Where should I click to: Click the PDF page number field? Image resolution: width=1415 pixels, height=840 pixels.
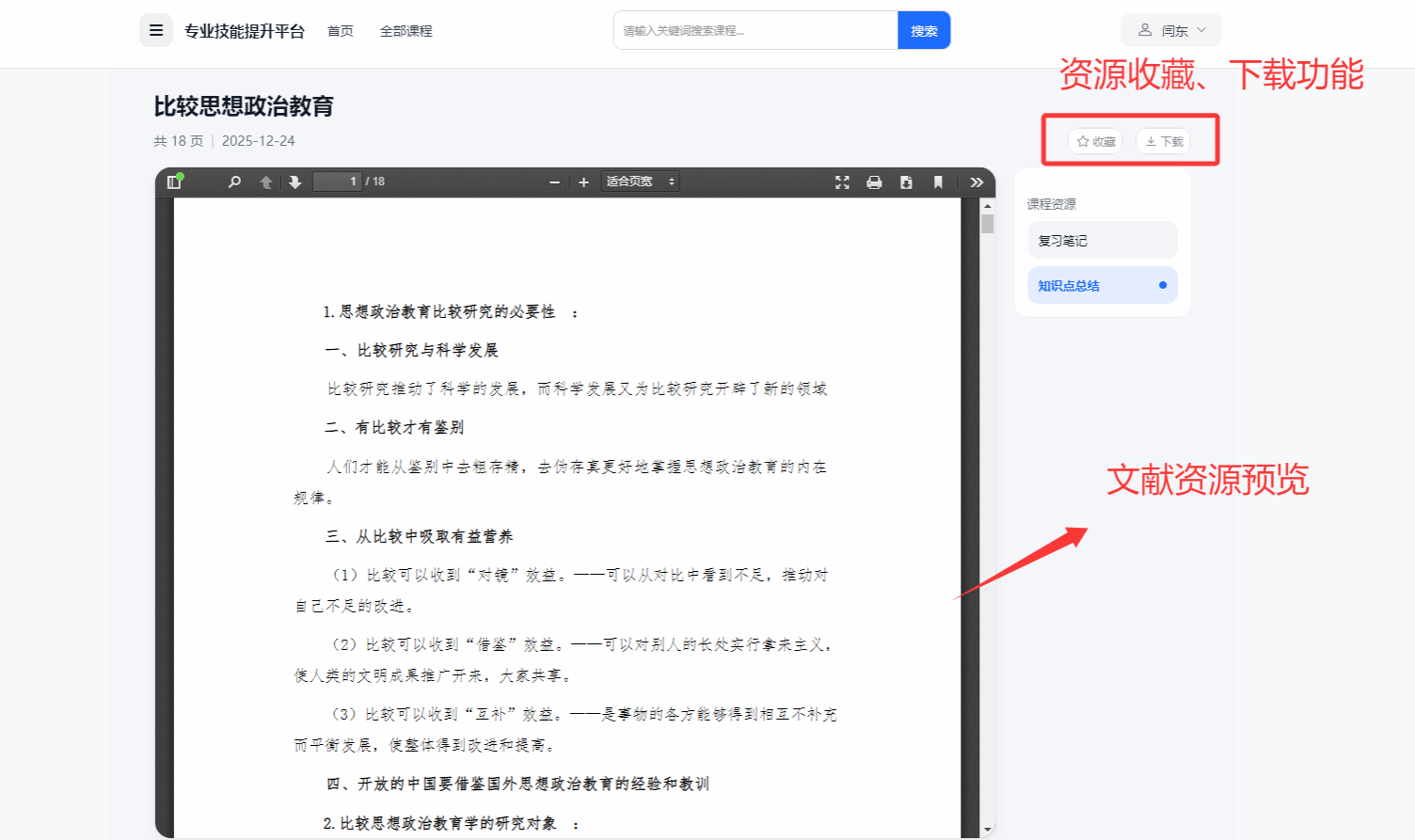338,182
